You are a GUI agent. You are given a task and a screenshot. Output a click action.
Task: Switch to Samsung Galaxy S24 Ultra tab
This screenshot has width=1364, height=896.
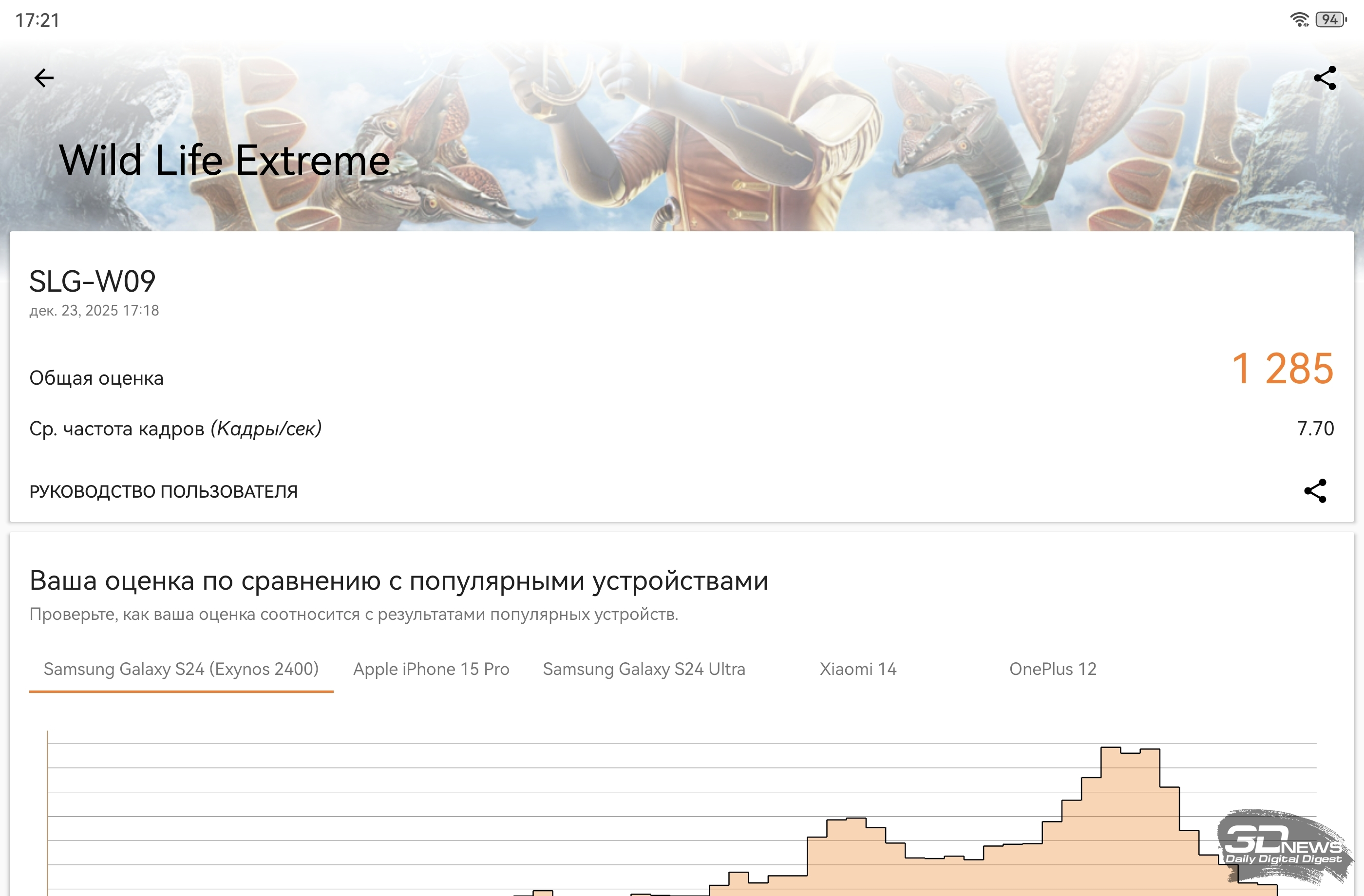(x=644, y=669)
